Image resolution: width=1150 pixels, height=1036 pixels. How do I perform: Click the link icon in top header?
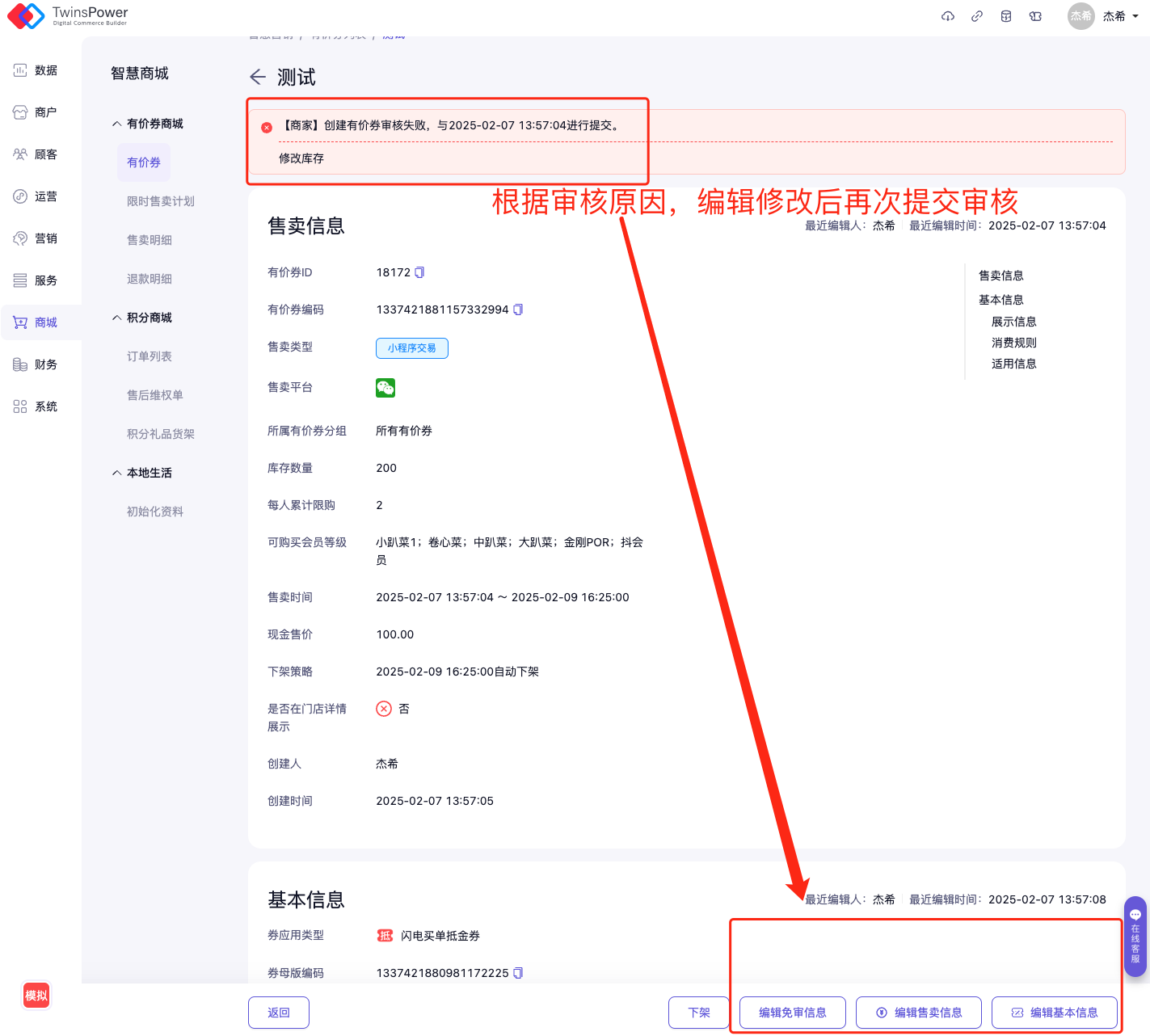point(977,16)
